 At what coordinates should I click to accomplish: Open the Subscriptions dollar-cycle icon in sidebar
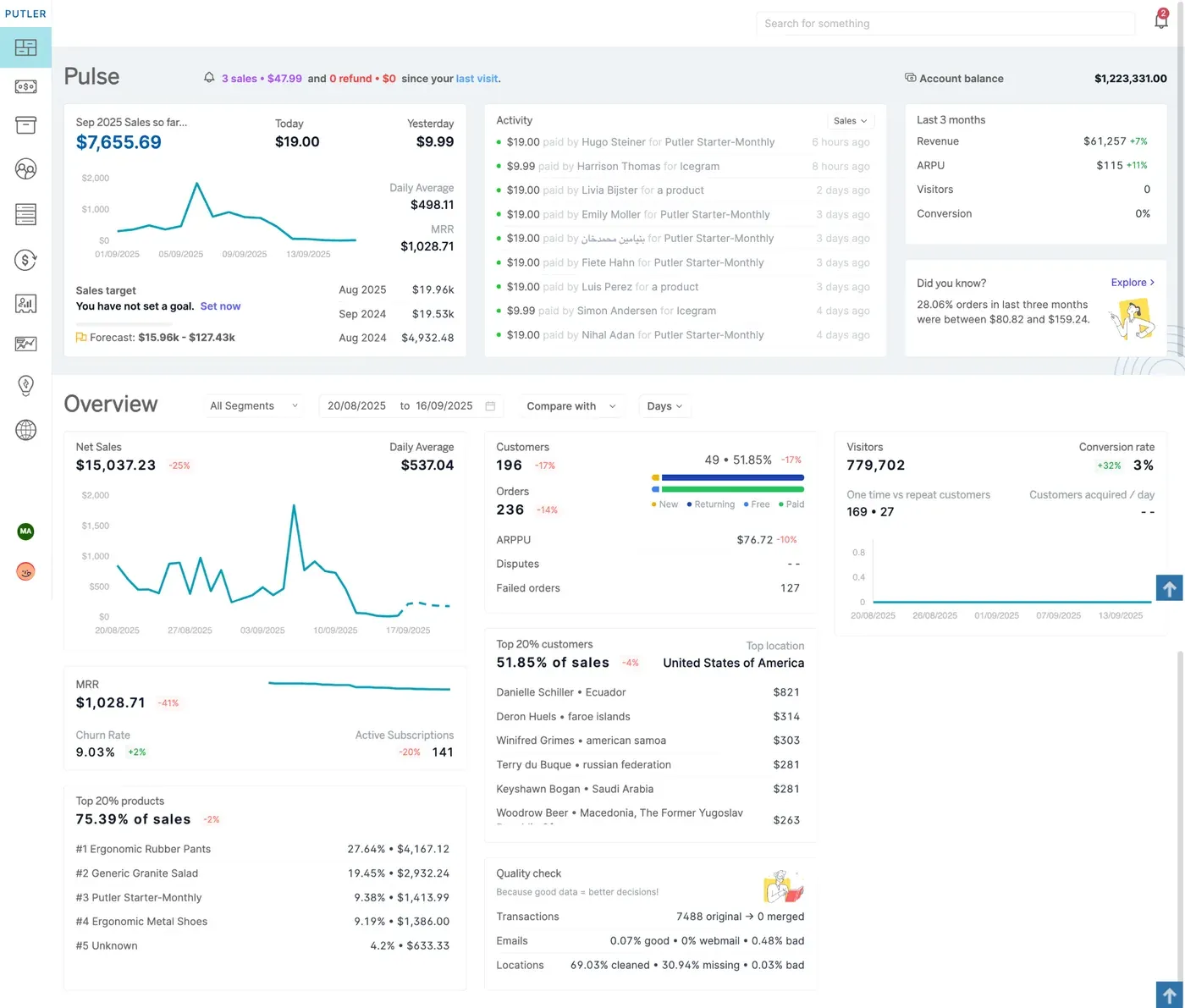coord(25,260)
